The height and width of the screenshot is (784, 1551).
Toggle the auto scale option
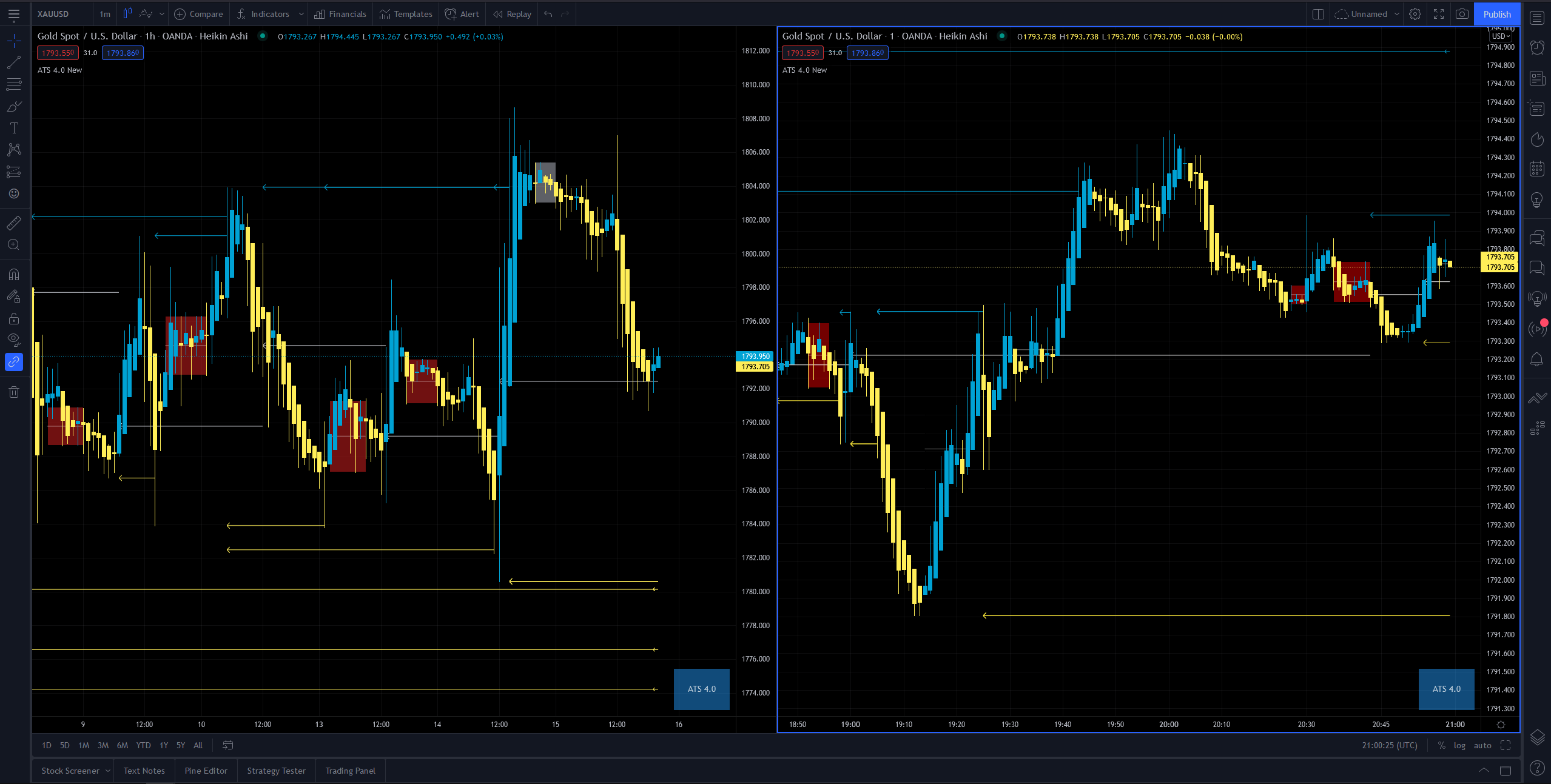click(1482, 745)
